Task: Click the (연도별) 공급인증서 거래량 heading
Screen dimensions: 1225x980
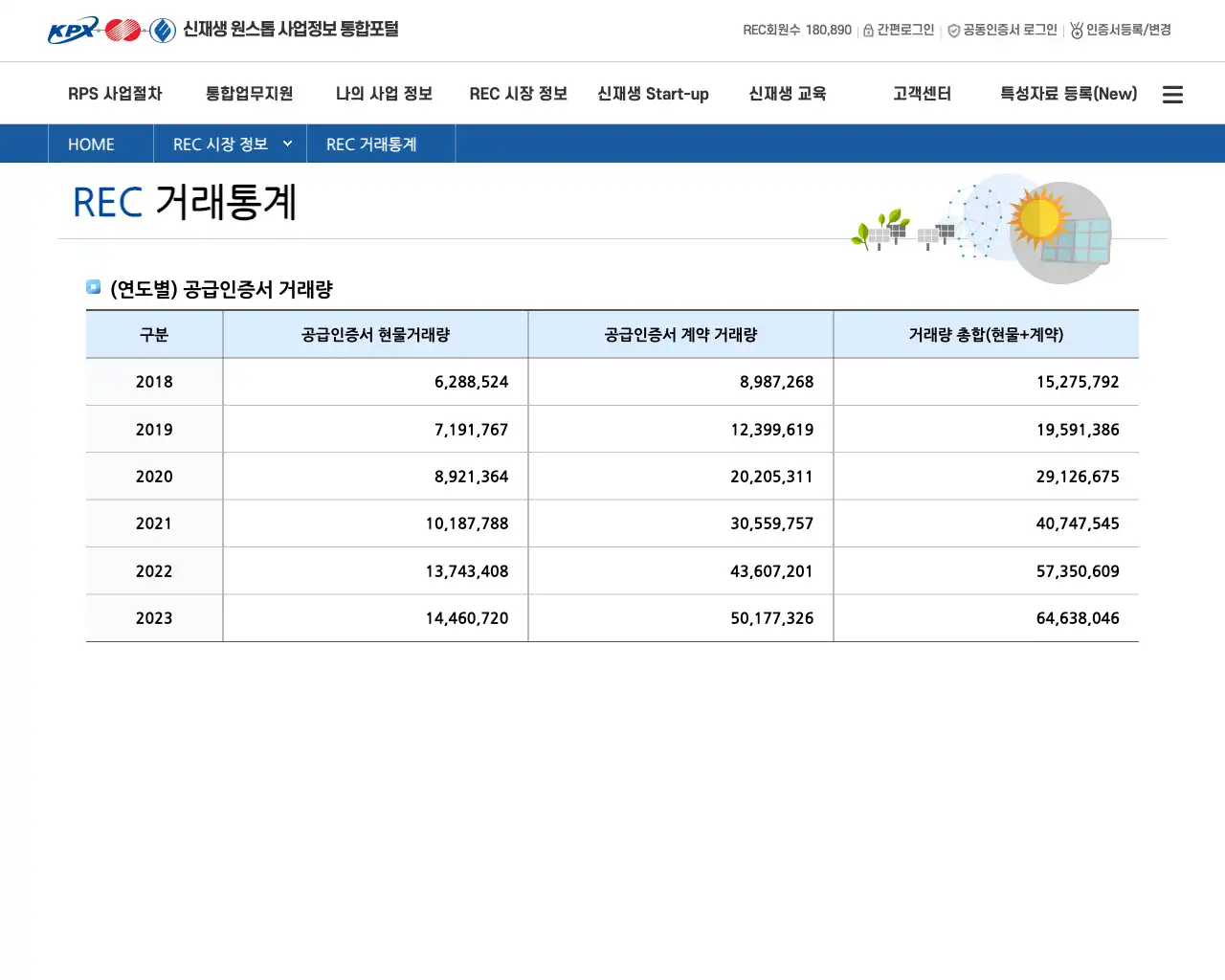Action: pyautogui.click(x=221, y=289)
